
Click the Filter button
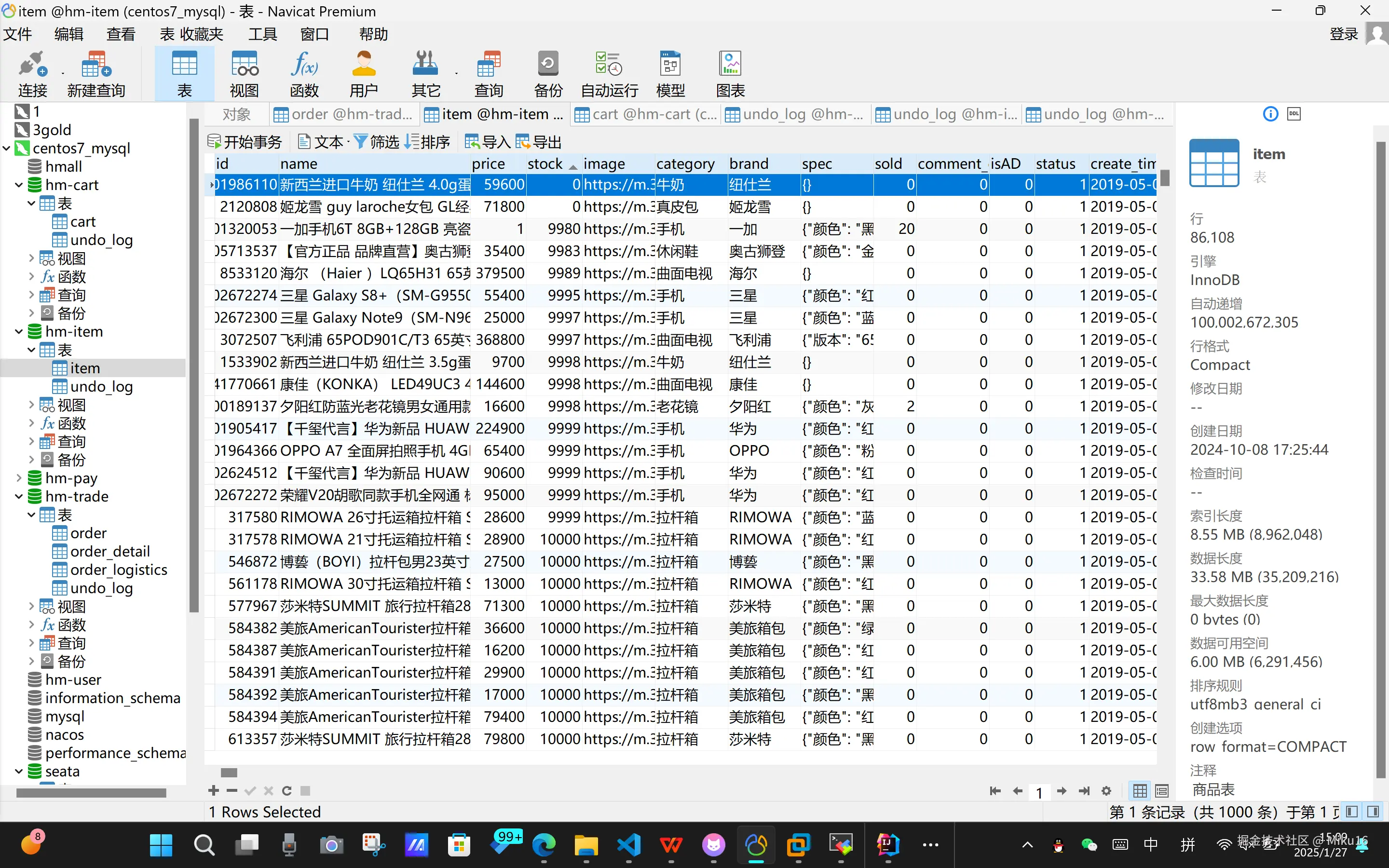click(x=377, y=142)
